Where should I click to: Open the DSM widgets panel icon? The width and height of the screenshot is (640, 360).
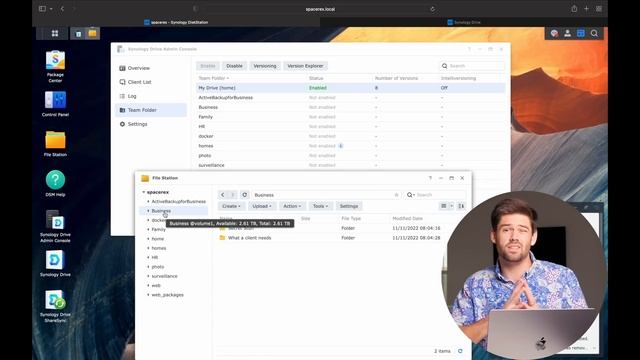pos(581,33)
